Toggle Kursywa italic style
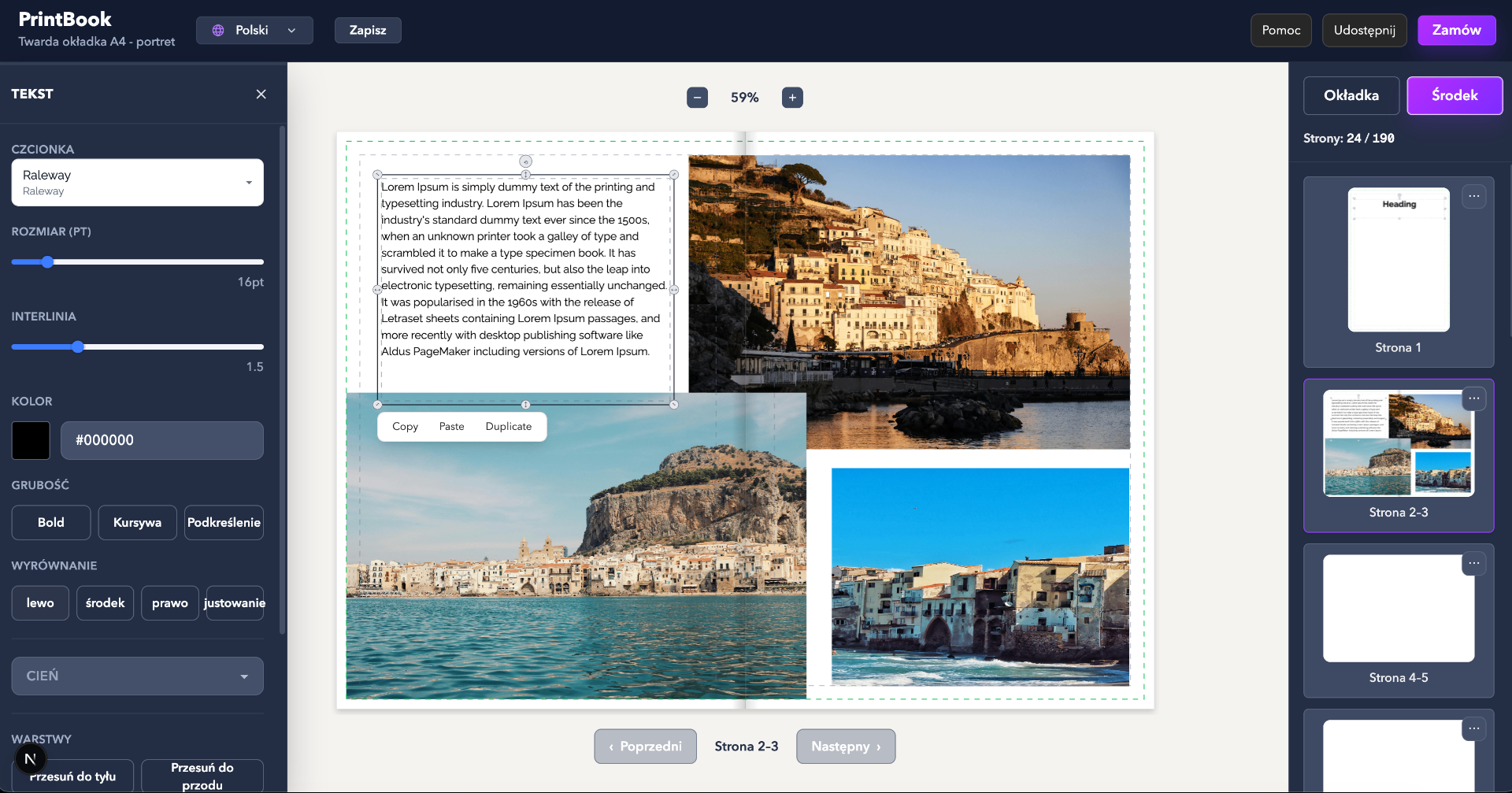The height and width of the screenshot is (793, 1512). [x=137, y=523]
